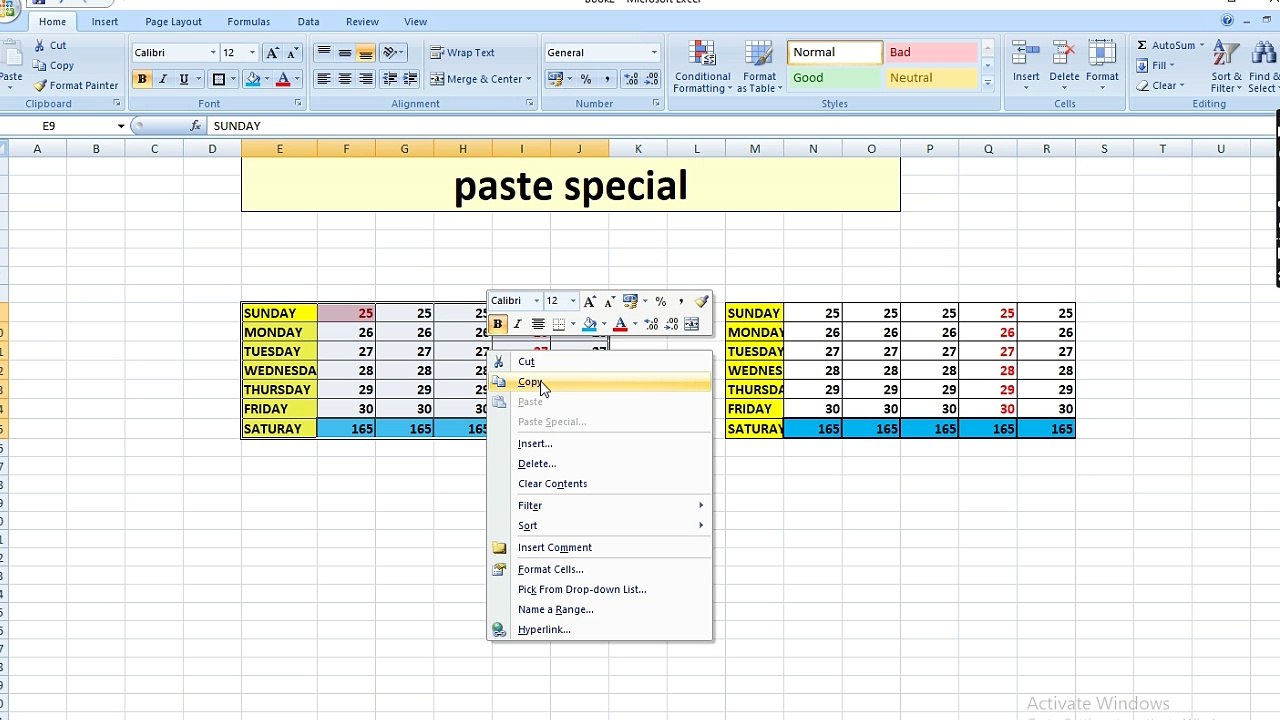Align text right using the ribbon icon
This screenshot has height=720, width=1280.
tap(366, 79)
